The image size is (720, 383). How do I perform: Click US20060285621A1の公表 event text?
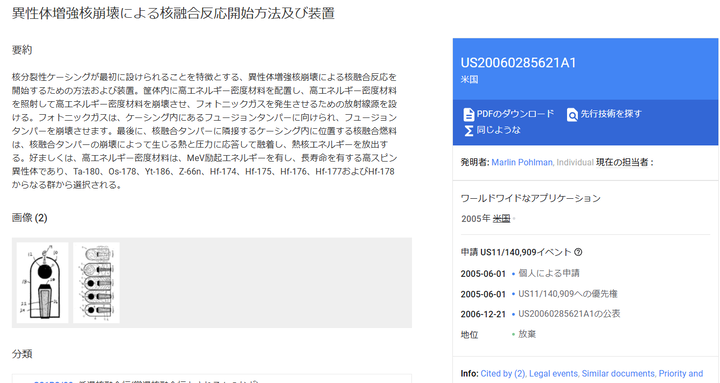[x=569, y=314]
